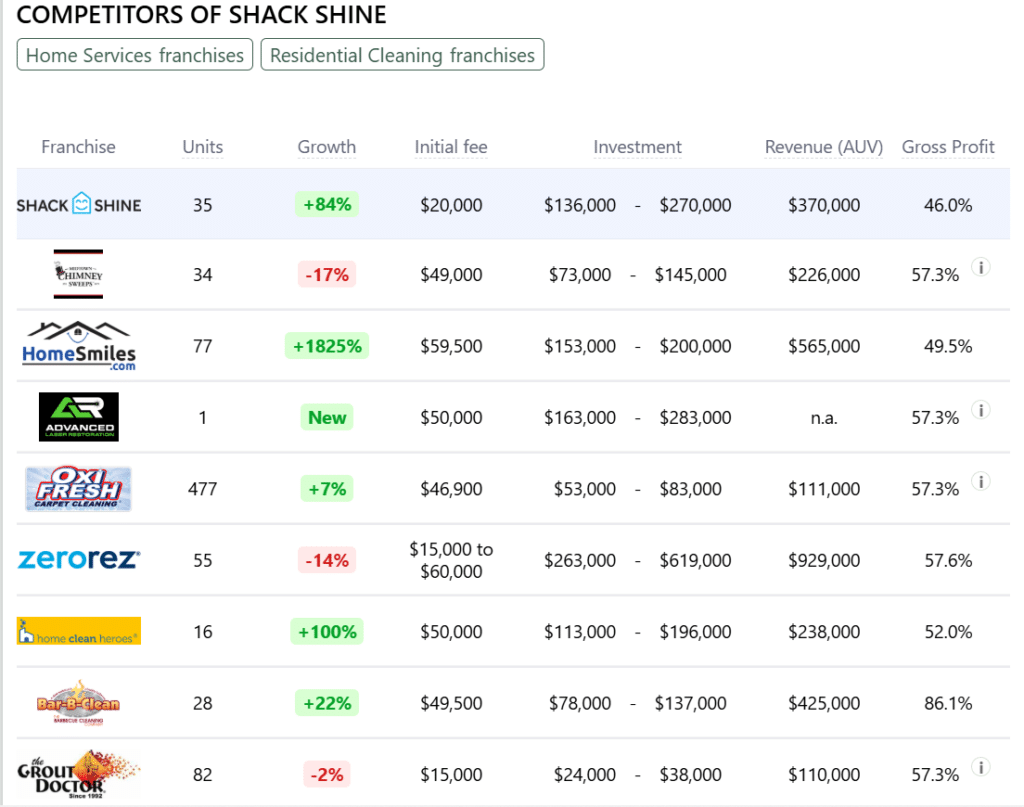Sort table by Franchise column header
The height and width of the screenshot is (807, 1024).
[x=78, y=147]
